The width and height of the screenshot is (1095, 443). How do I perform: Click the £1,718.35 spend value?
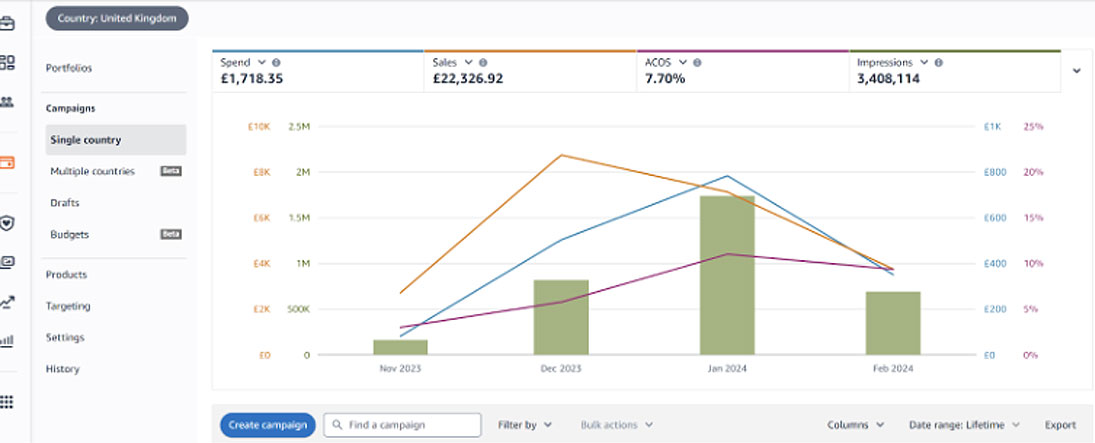tap(251, 79)
